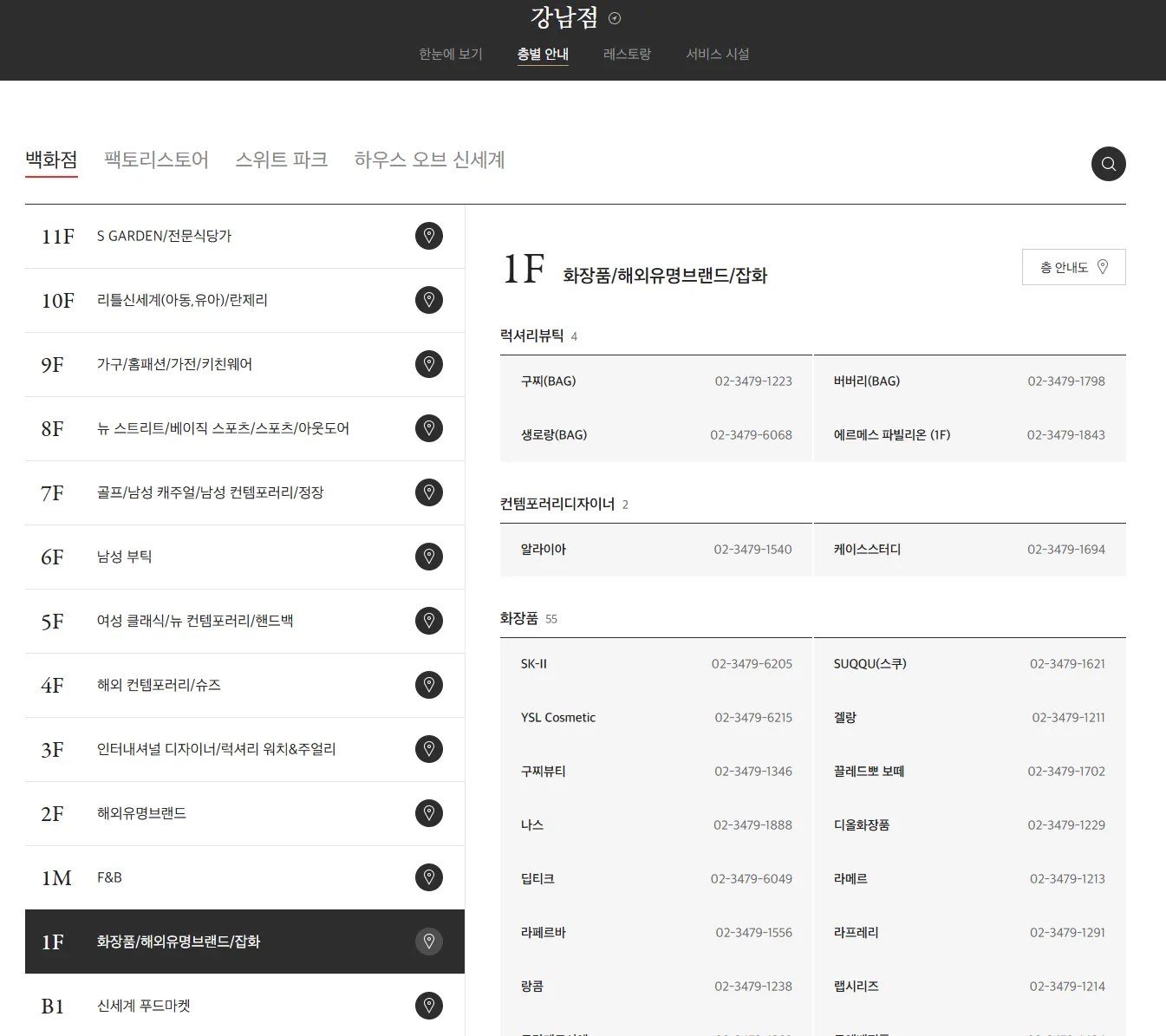1166x1036 pixels.
Task: Click the 화장품 section heading
Action: coord(519,618)
